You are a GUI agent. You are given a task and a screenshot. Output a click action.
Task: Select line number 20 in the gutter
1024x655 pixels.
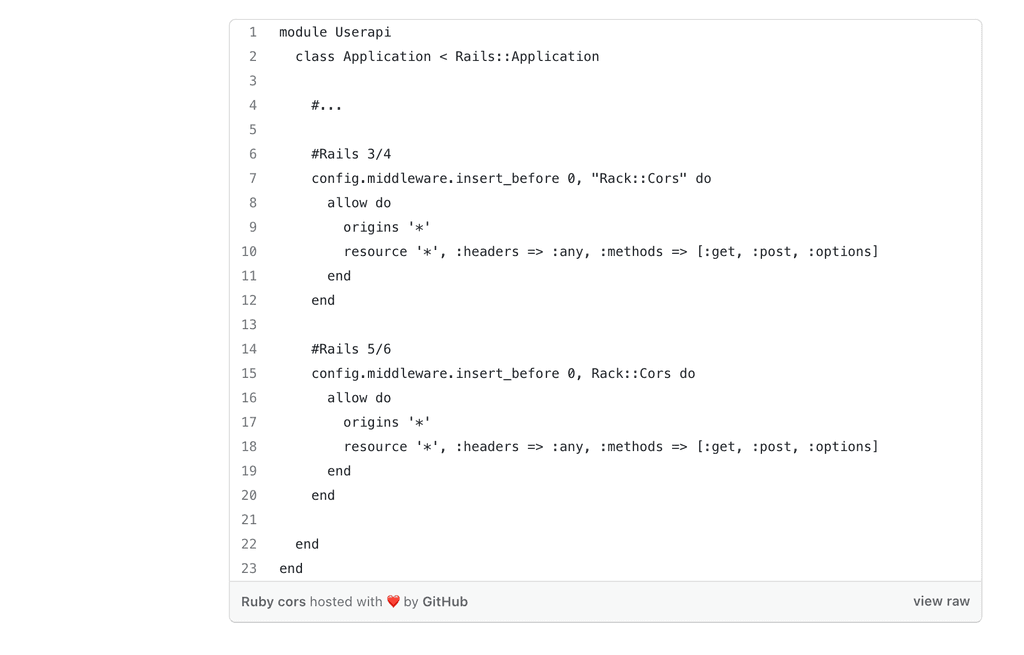pos(249,496)
